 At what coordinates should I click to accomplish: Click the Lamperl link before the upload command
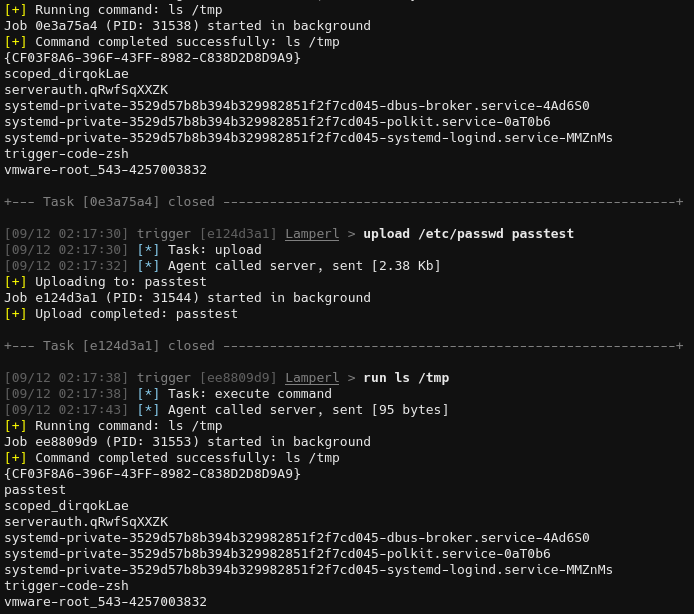(x=312, y=234)
